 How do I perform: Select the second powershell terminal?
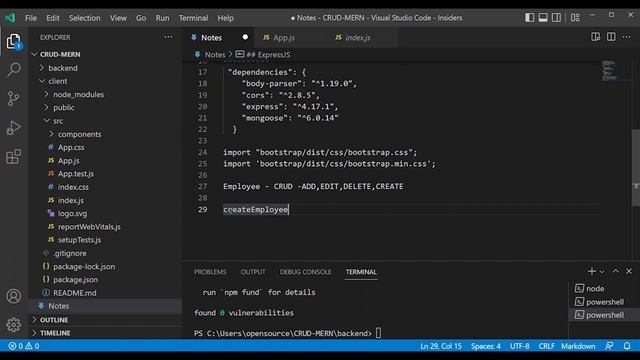605,315
